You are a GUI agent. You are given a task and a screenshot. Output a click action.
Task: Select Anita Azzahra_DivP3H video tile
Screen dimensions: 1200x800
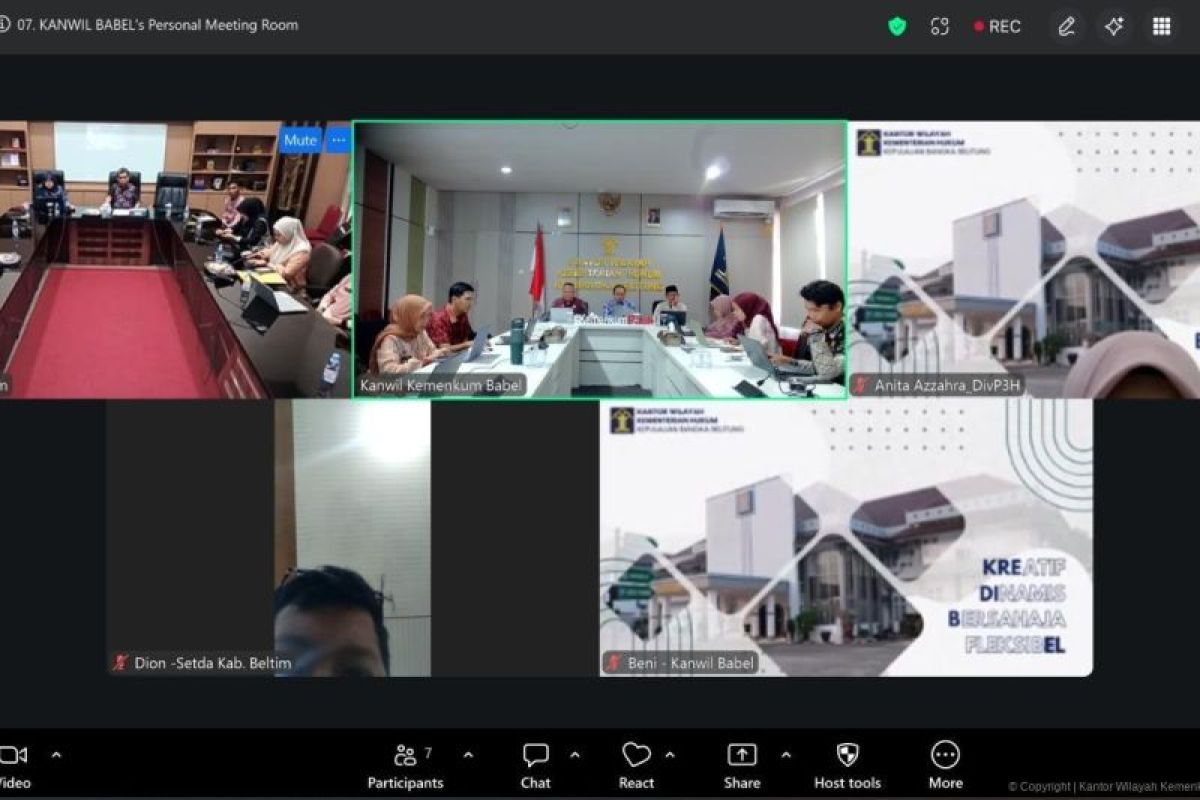click(1025, 260)
